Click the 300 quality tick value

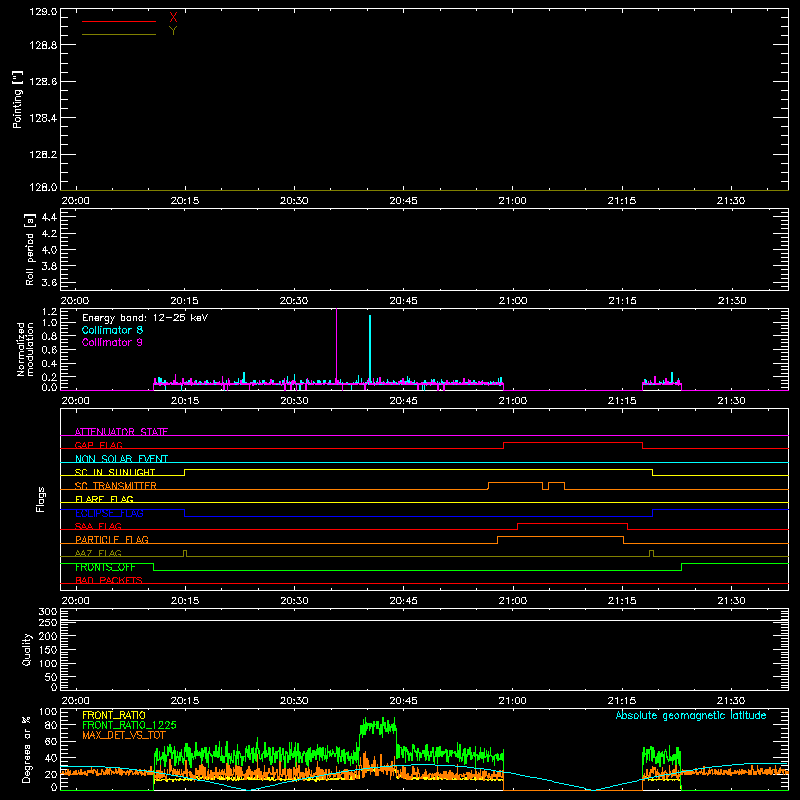point(47,612)
